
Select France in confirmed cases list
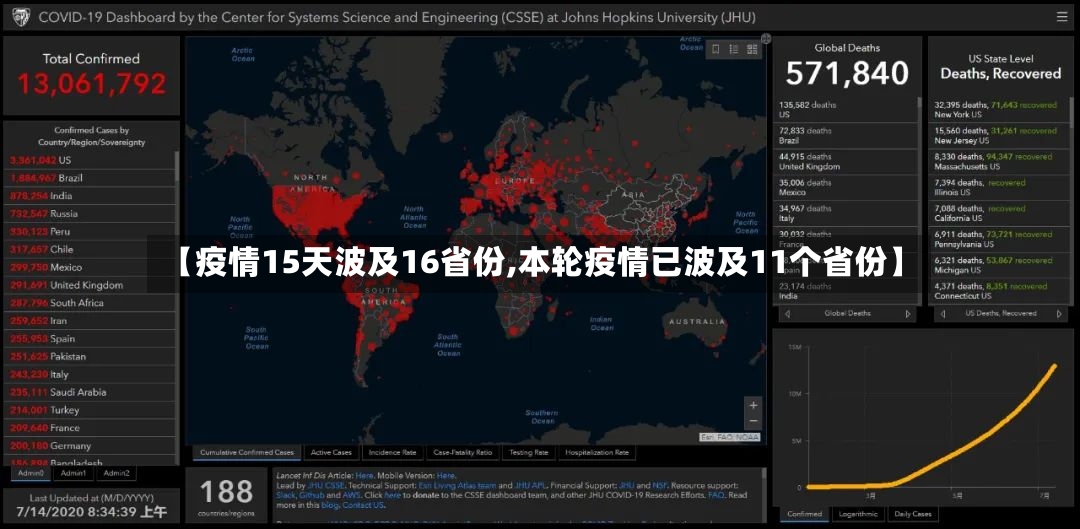point(90,428)
